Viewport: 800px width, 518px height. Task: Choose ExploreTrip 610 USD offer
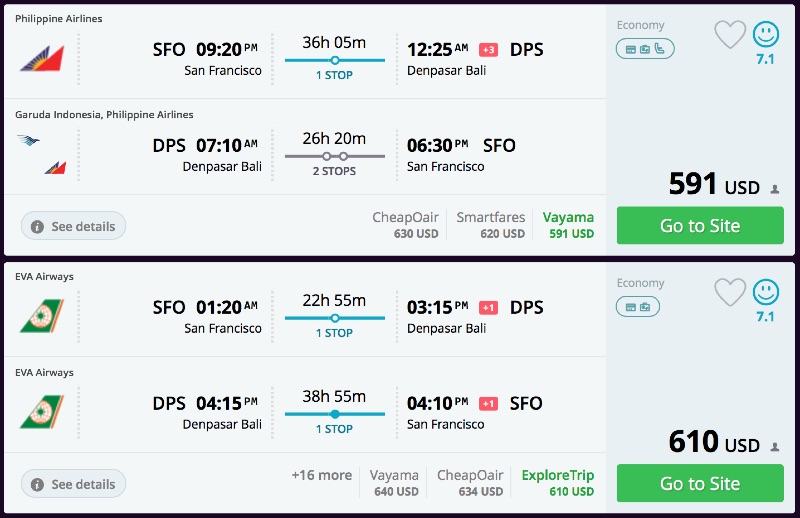pos(558,483)
